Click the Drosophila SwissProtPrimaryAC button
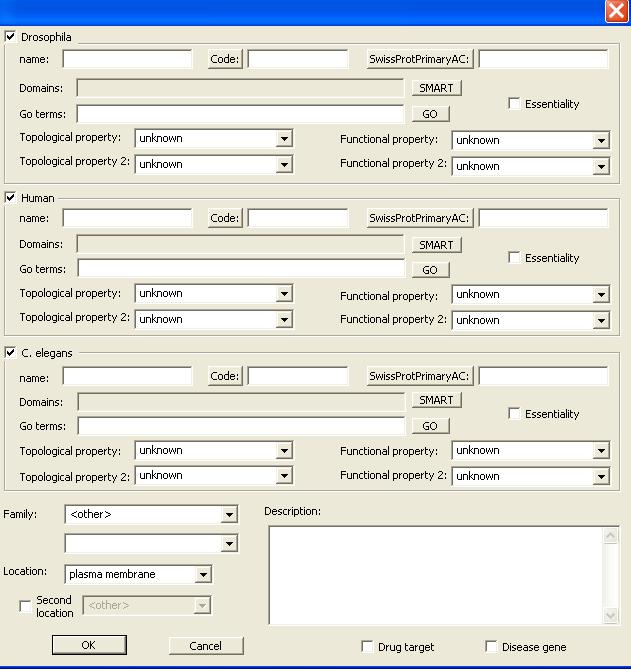The image size is (631, 670). [420, 59]
